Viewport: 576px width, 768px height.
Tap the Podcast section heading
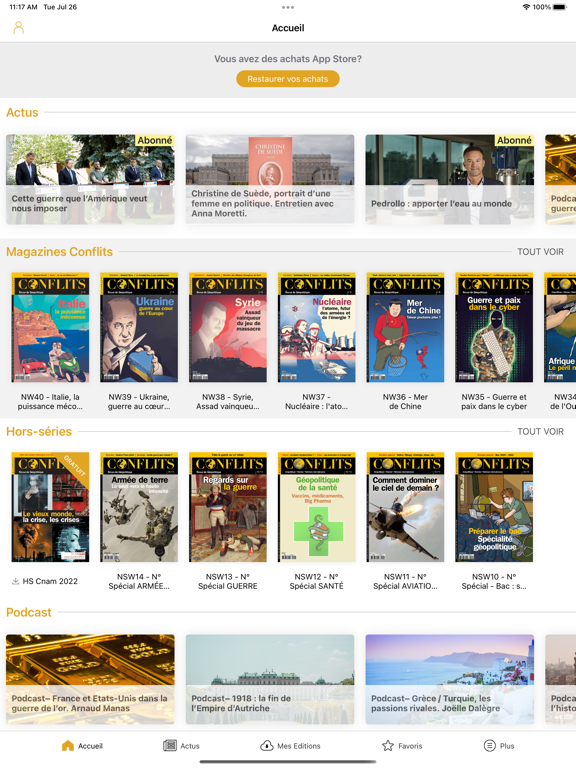point(28,613)
